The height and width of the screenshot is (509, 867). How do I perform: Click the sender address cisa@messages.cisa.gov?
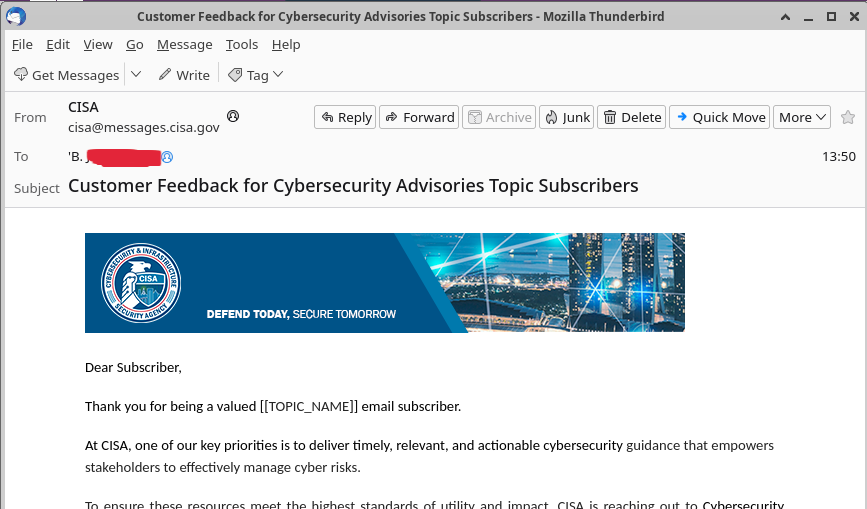tap(143, 127)
